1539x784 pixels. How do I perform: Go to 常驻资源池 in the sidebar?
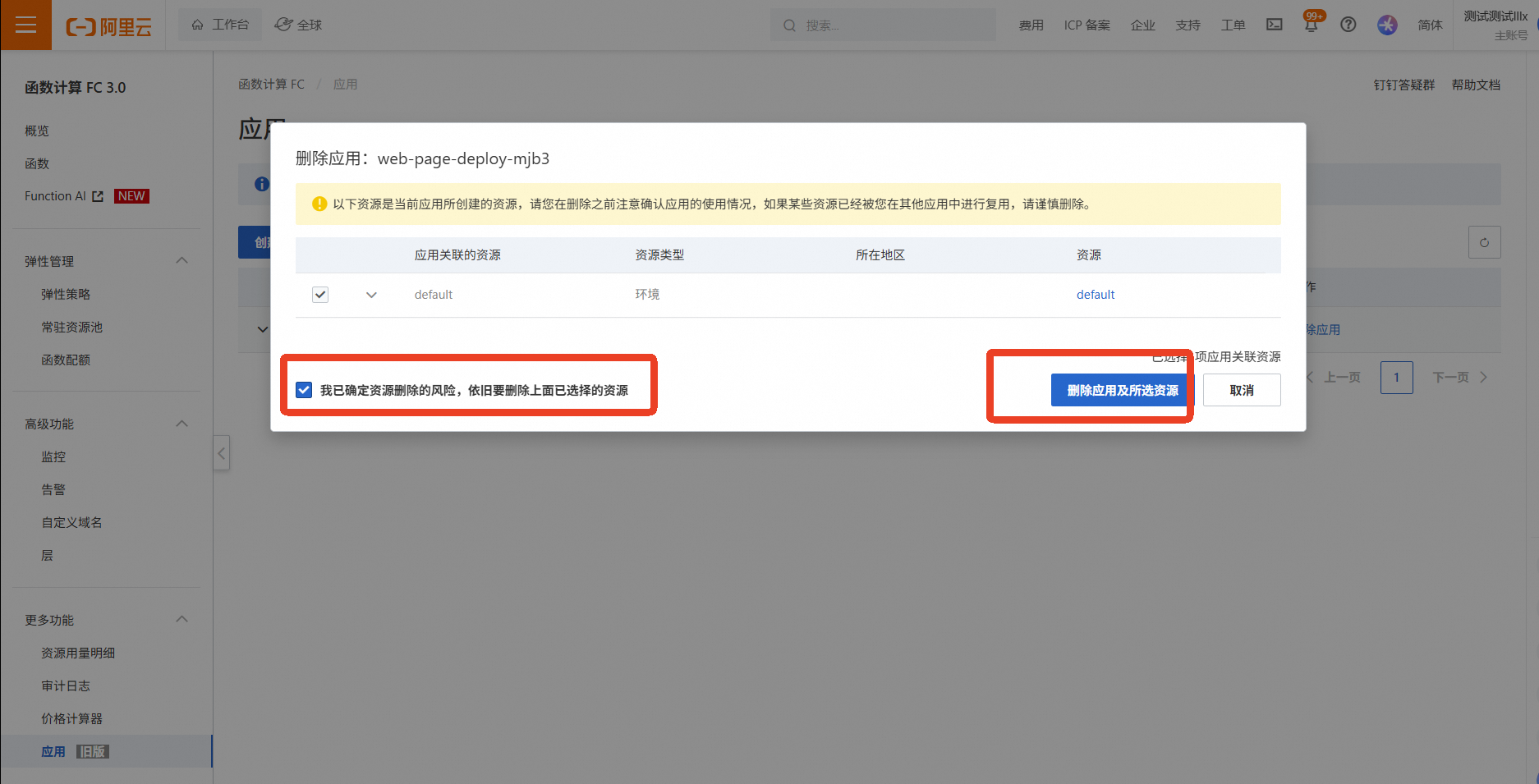coord(71,327)
